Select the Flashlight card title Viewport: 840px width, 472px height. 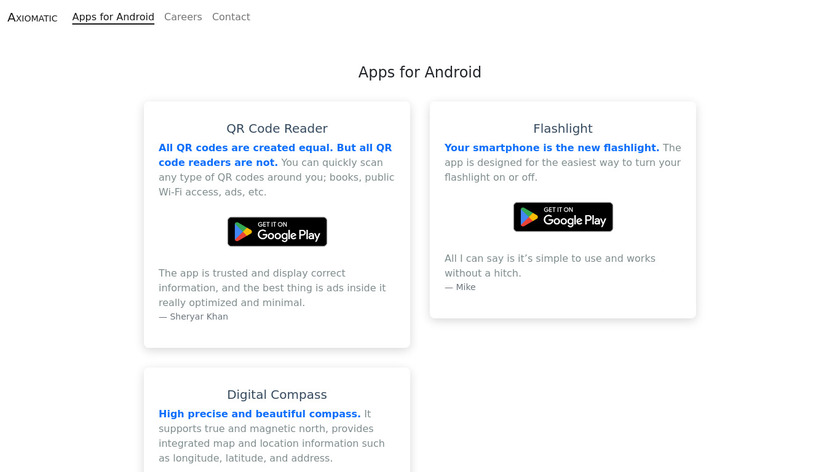(x=563, y=129)
